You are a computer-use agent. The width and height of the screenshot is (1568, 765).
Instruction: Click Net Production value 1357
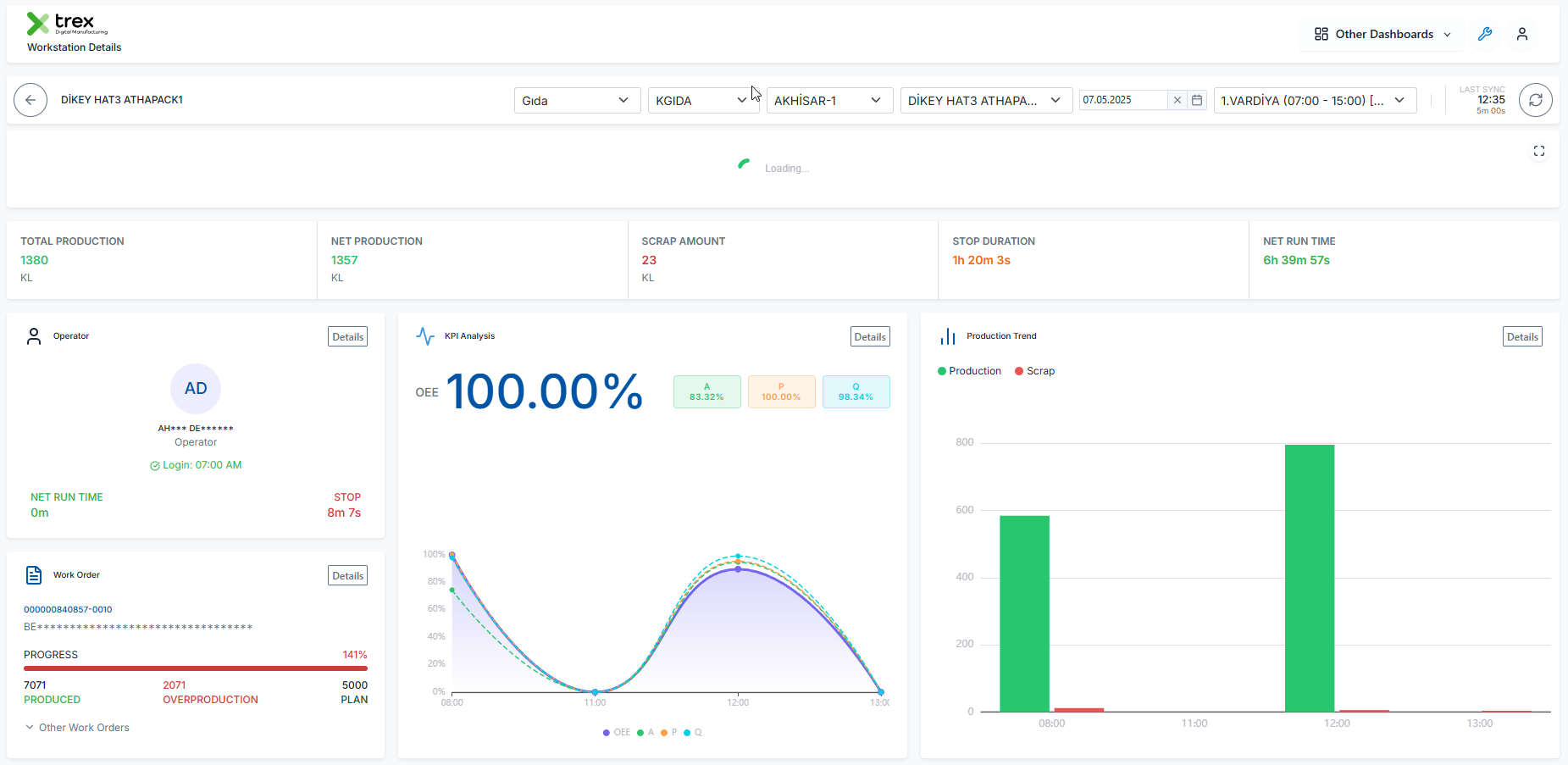[345, 260]
